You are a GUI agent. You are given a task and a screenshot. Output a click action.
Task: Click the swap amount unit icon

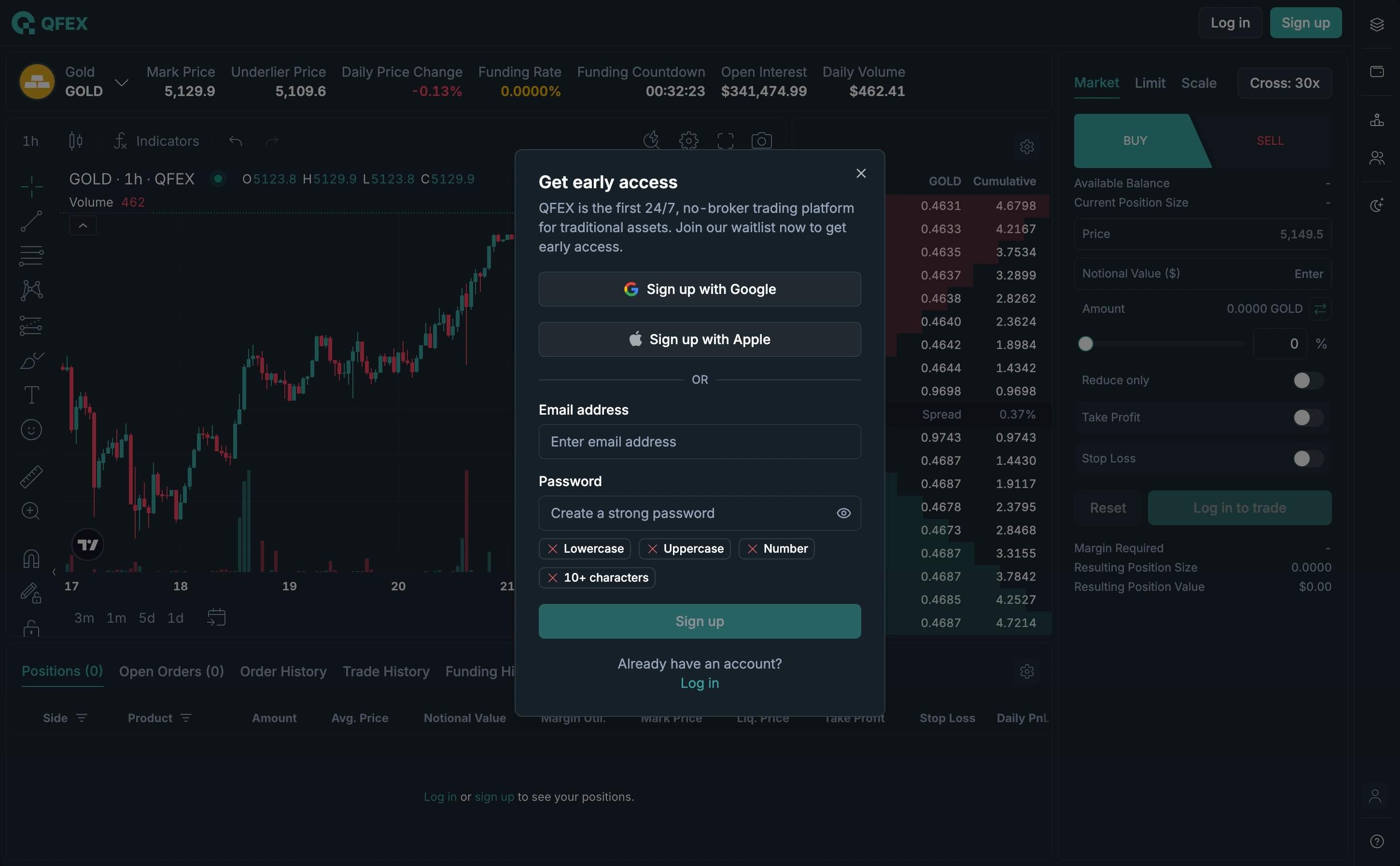[1320, 309]
